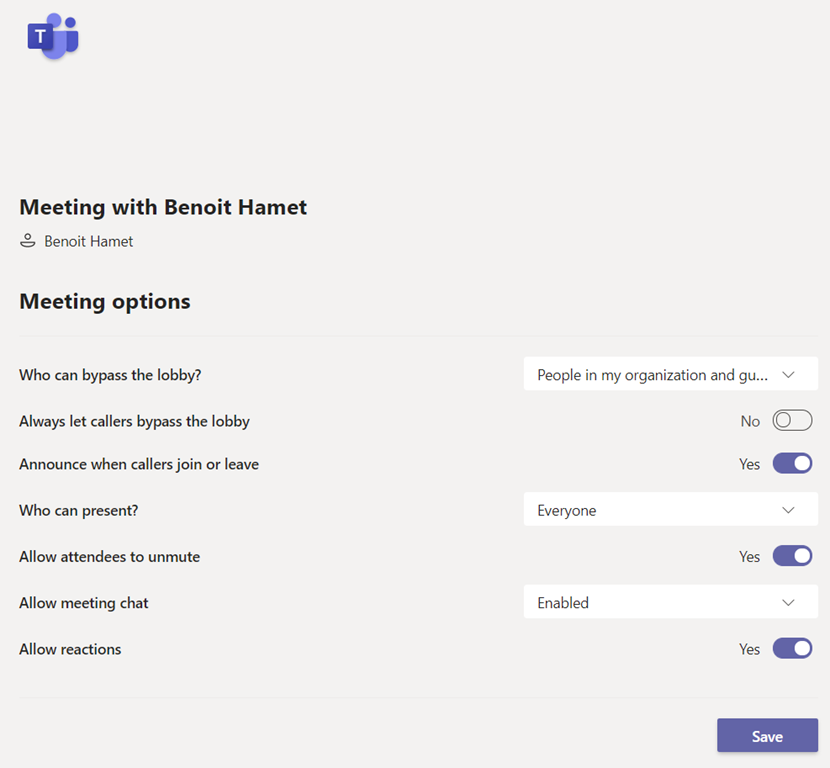Open the meeting chat Enabled dropdown
Screen dimensions: 830x768
(x=670, y=603)
